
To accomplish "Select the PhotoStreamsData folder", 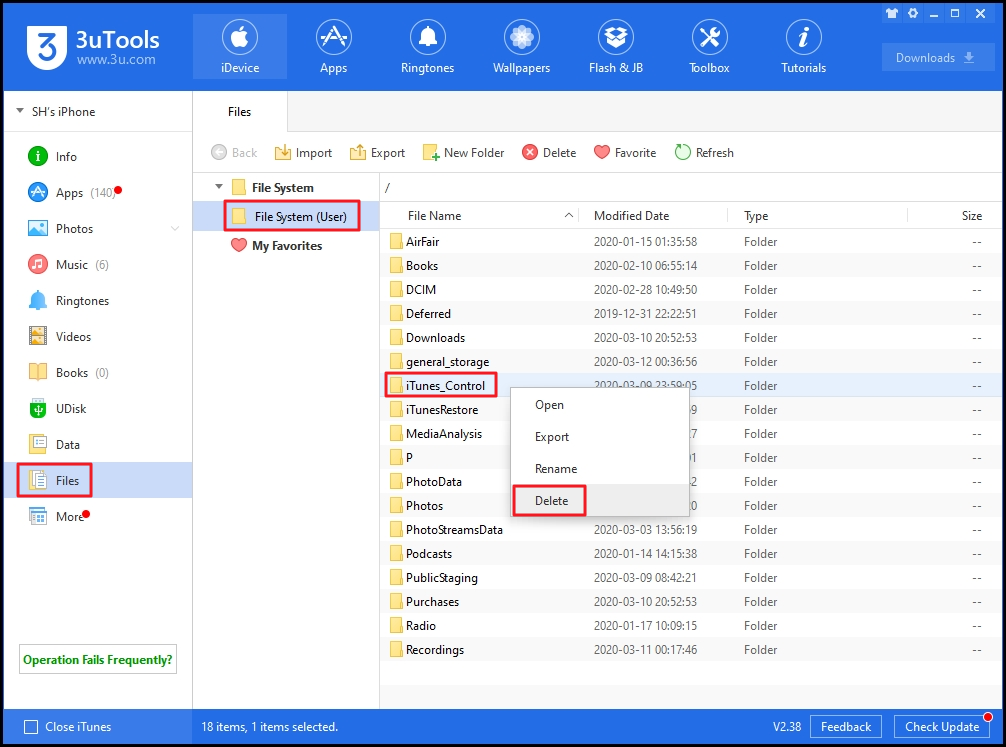I will [690, 529].
